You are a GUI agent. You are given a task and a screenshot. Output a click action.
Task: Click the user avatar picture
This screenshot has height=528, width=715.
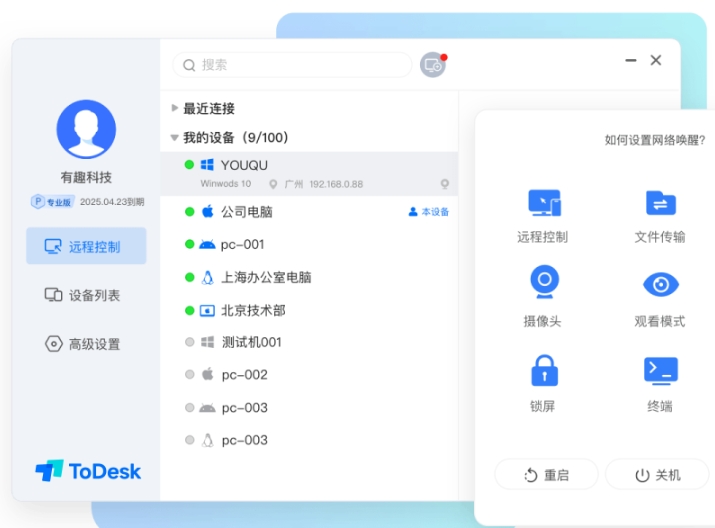coord(86,129)
